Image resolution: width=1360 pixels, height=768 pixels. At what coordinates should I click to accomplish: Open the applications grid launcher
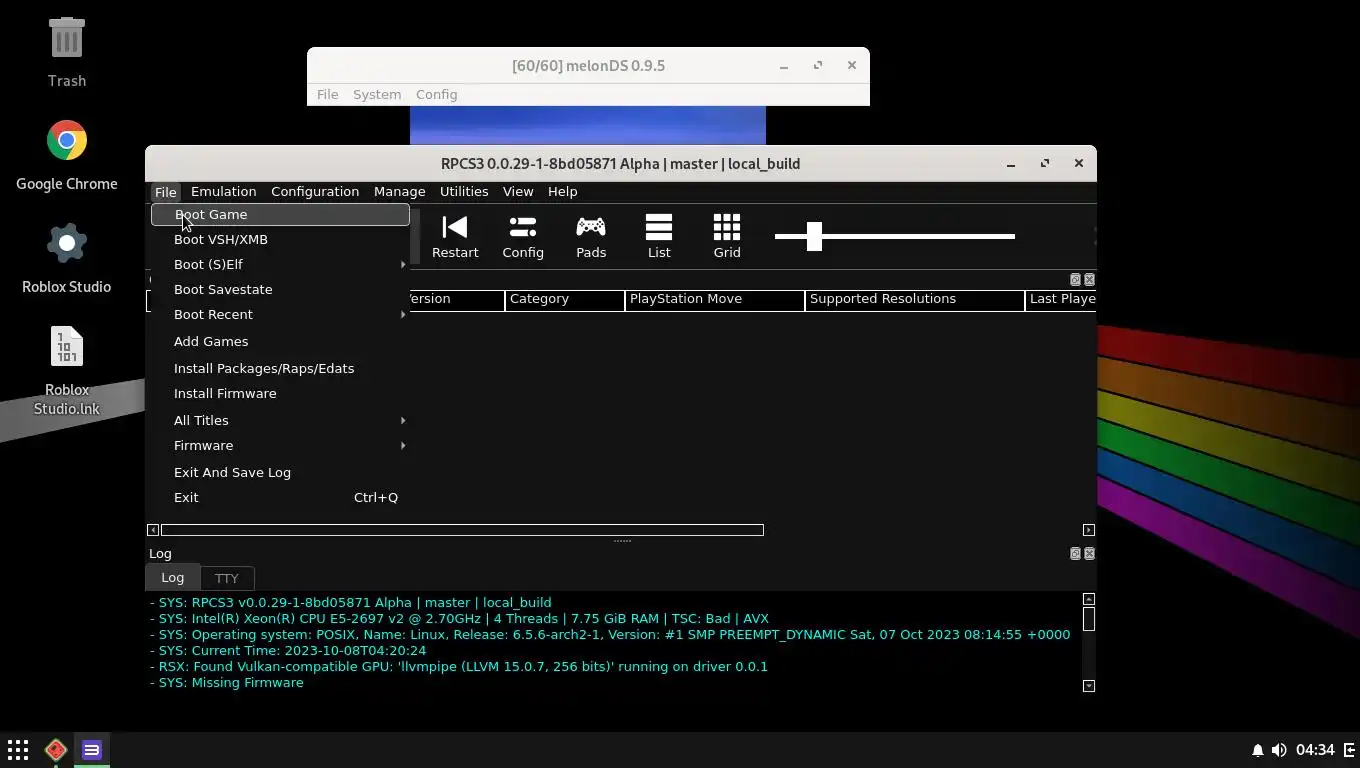[x=18, y=750]
